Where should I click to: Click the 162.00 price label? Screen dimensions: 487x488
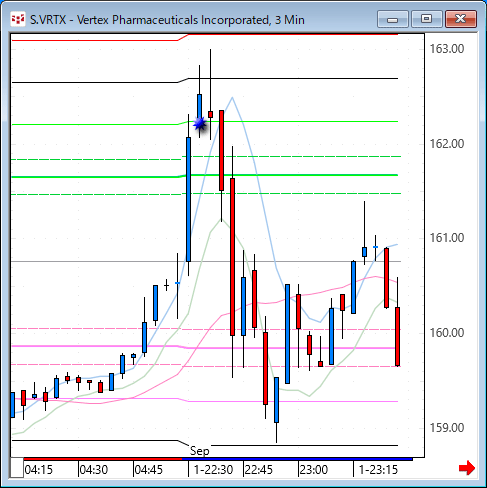447,144
